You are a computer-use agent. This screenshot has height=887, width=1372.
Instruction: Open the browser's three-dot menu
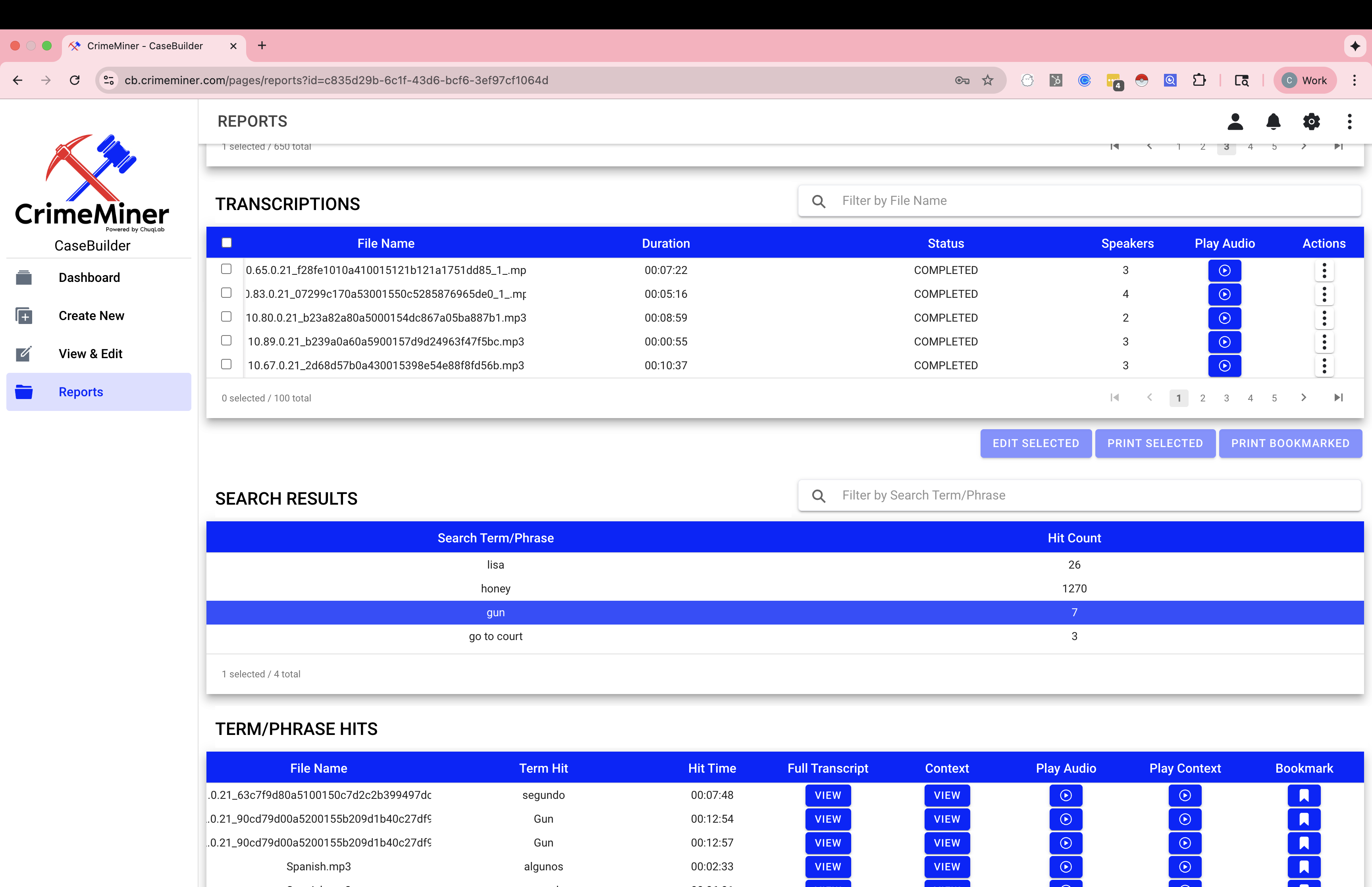coord(1354,80)
